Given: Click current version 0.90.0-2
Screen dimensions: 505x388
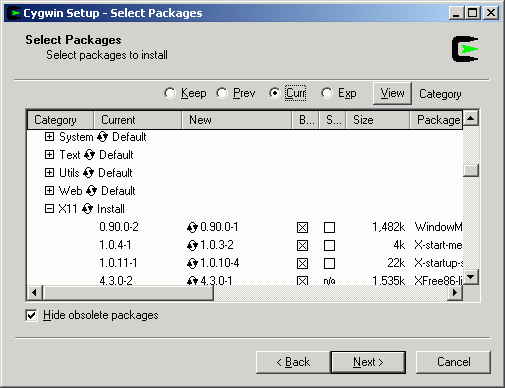Looking at the screenshot, I should coord(119,227).
